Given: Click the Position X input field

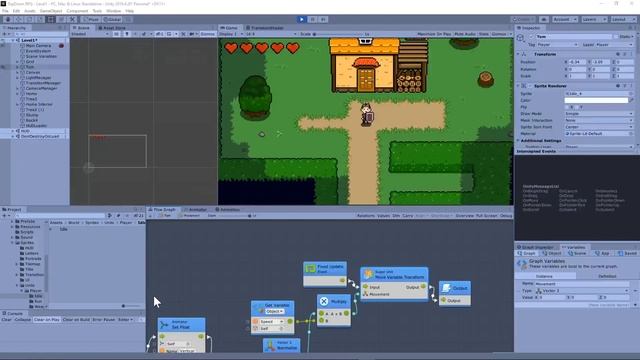Looking at the screenshot, I should pos(578,62).
